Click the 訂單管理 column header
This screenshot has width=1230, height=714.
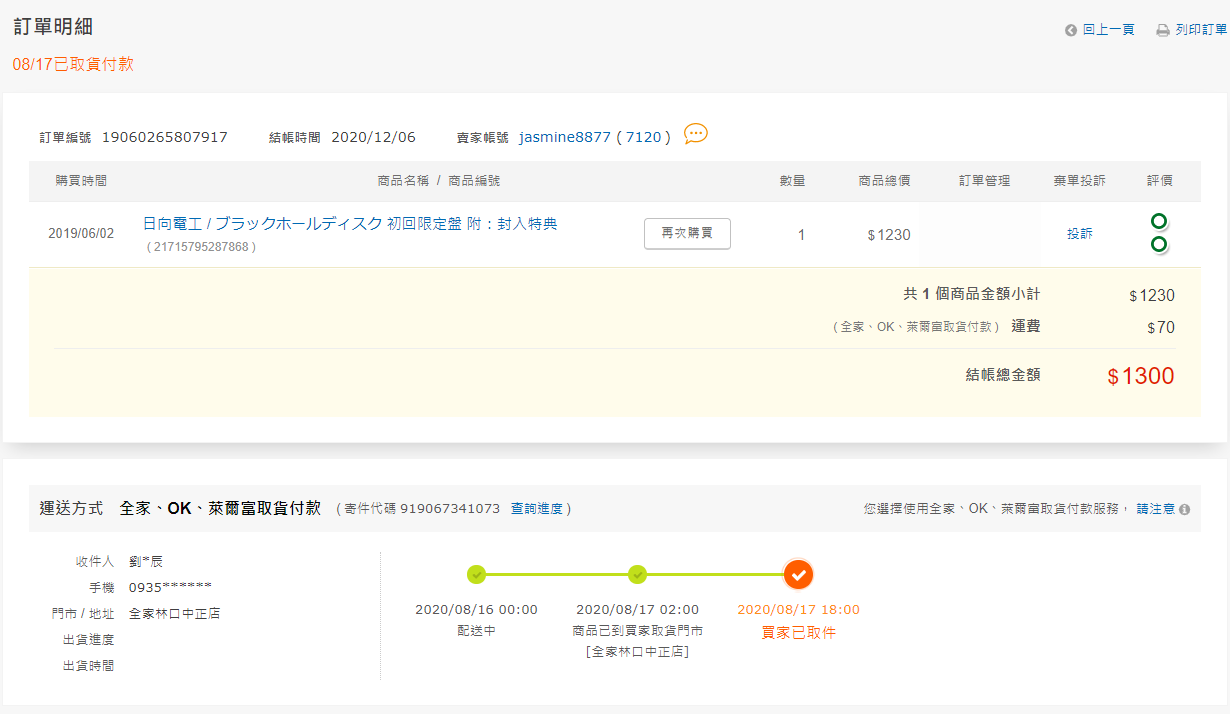tap(985, 181)
